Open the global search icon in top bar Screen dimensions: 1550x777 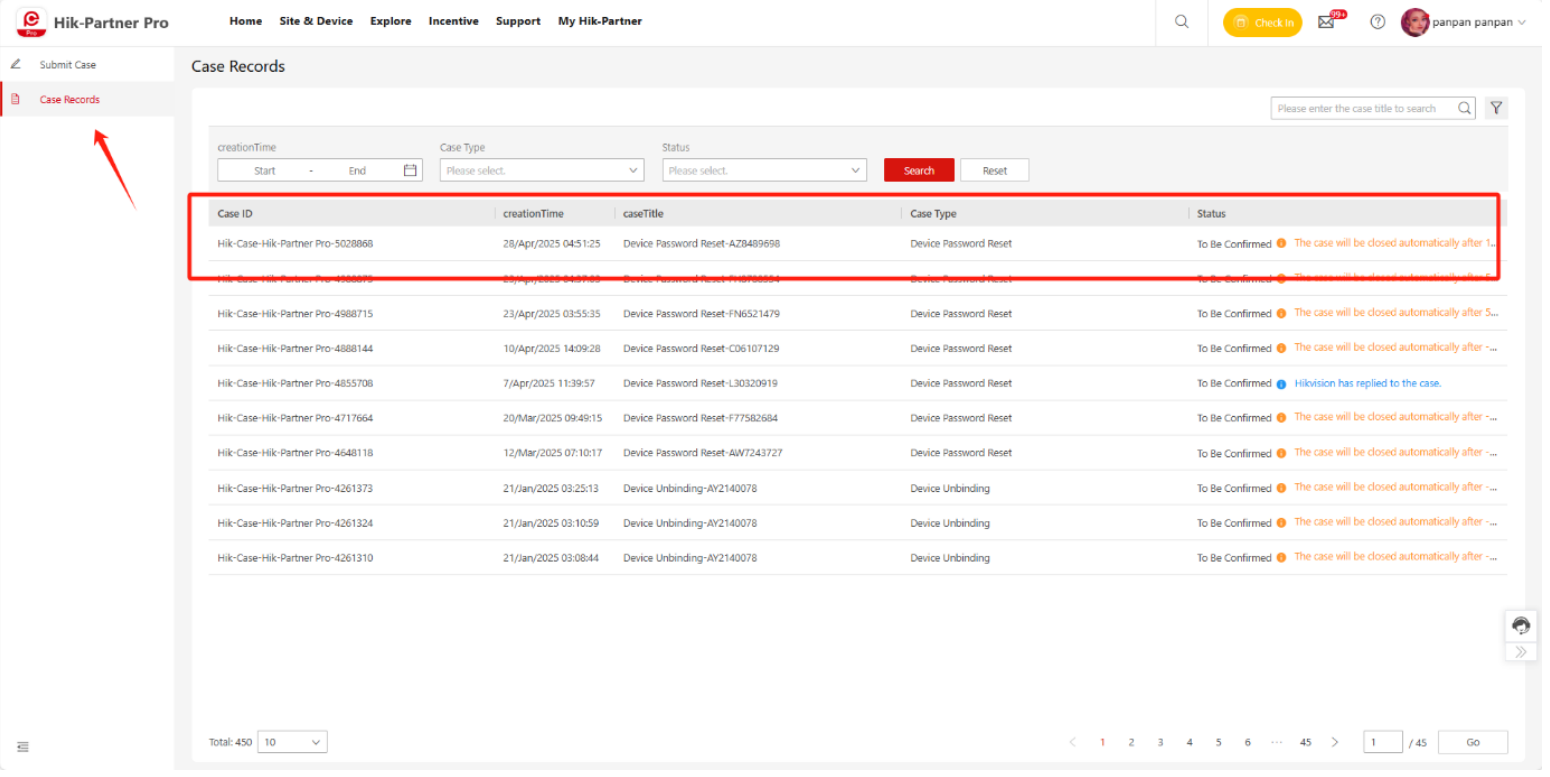point(1181,21)
